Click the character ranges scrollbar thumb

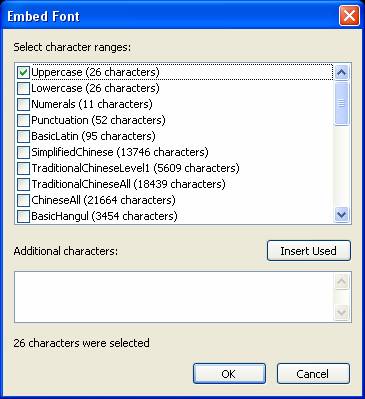(342, 103)
